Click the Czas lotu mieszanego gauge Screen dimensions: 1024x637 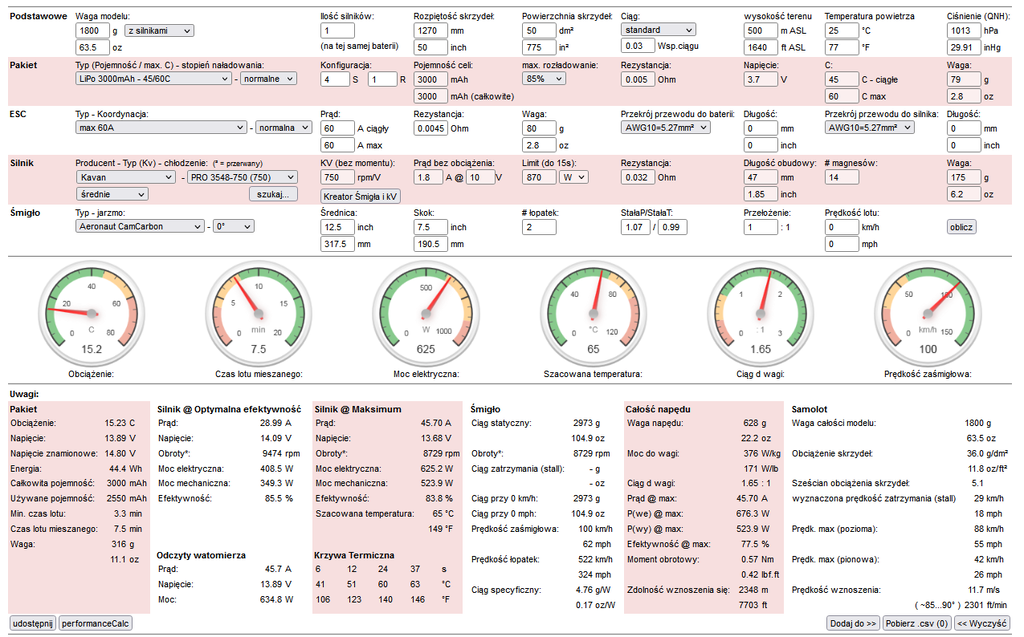point(258,313)
